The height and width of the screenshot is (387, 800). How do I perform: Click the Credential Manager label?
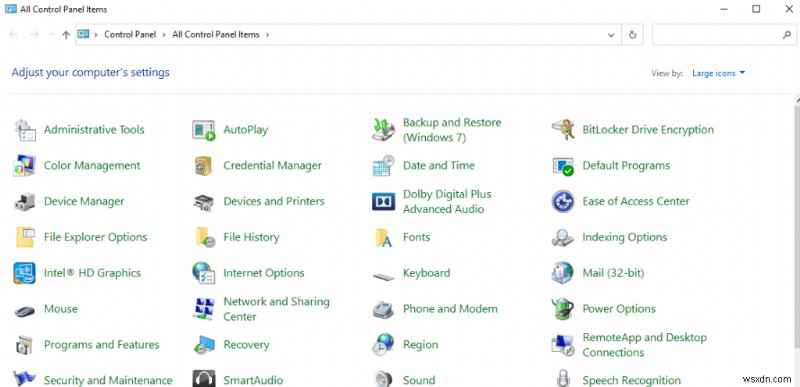click(x=272, y=166)
